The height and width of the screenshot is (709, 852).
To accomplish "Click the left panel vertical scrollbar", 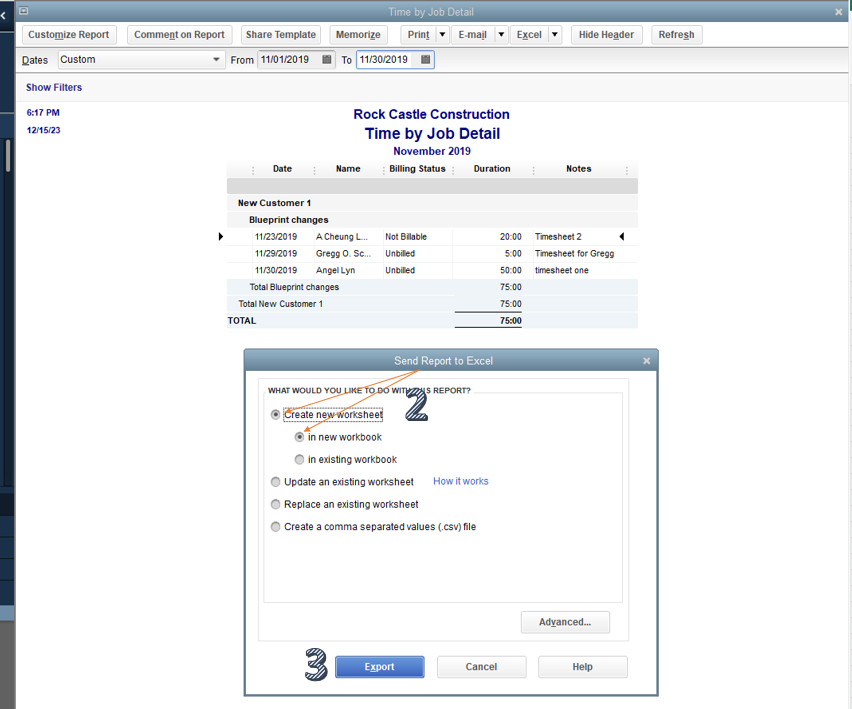I will [x=8, y=155].
